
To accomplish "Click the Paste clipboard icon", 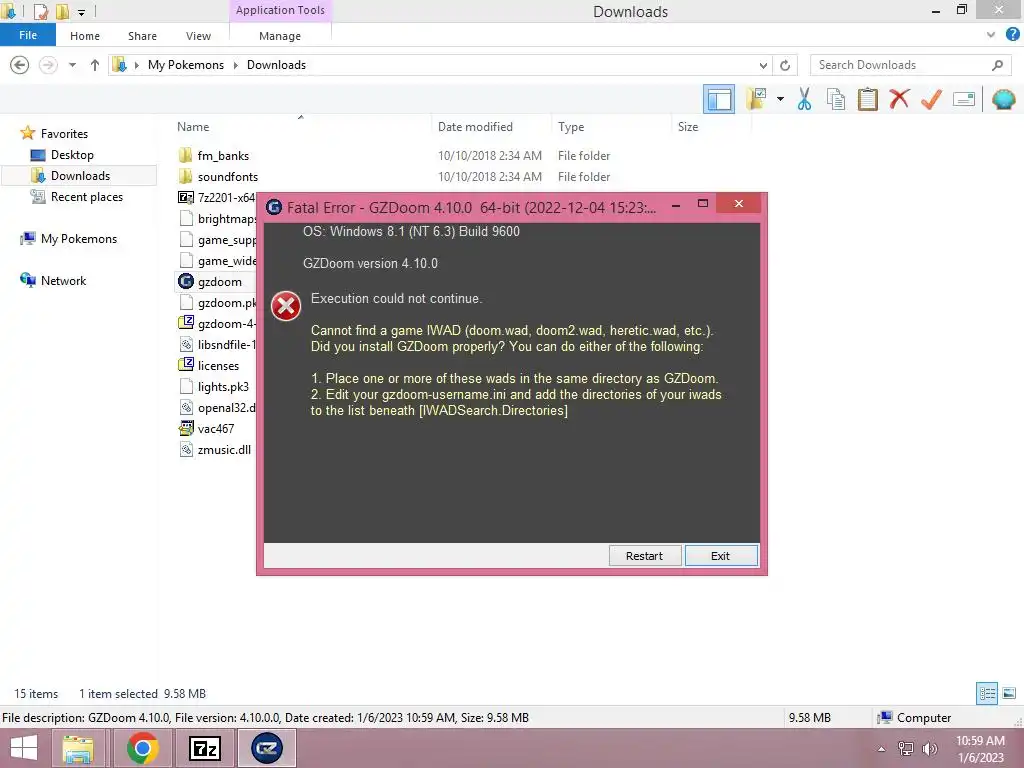I will [867, 99].
